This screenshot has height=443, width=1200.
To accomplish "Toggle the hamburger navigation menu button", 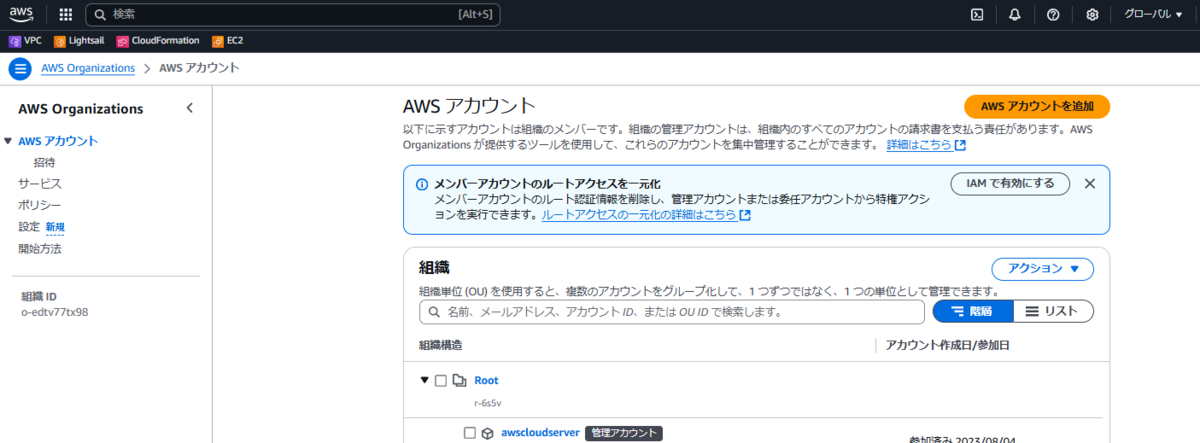I will [x=20, y=68].
